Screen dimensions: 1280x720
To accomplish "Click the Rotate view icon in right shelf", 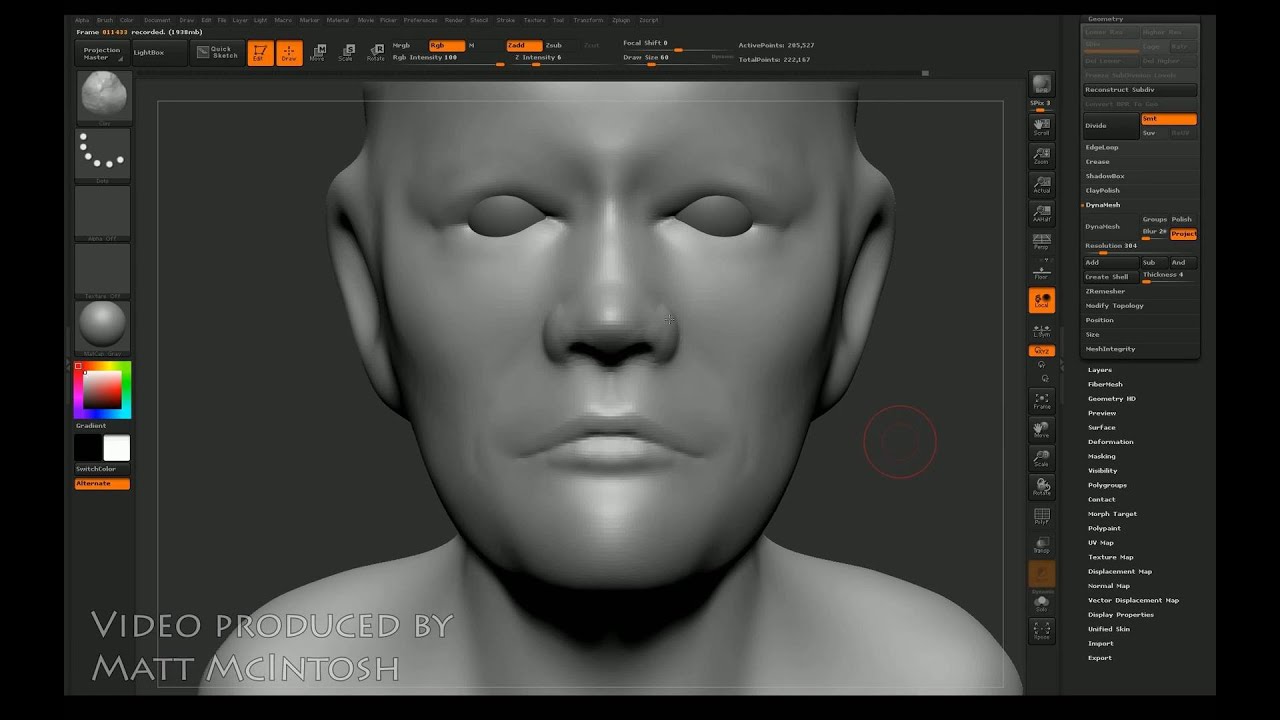I will (x=1041, y=488).
